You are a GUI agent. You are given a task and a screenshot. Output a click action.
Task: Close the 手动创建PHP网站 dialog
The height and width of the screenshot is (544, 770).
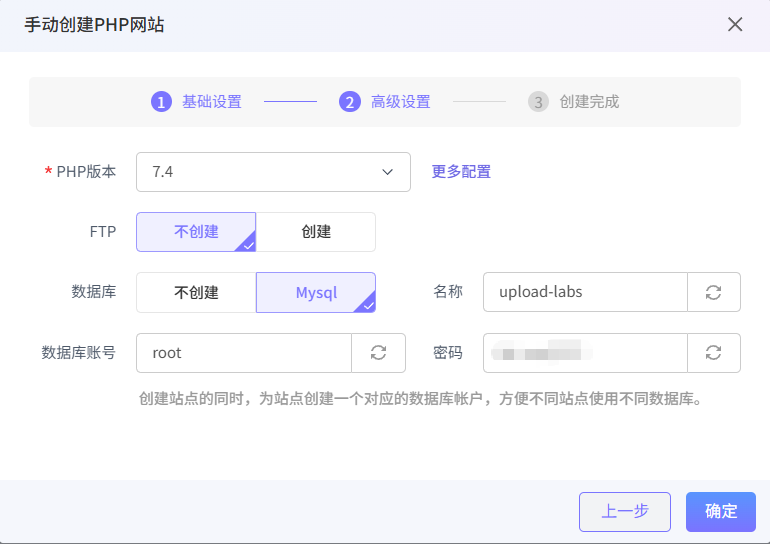(735, 24)
